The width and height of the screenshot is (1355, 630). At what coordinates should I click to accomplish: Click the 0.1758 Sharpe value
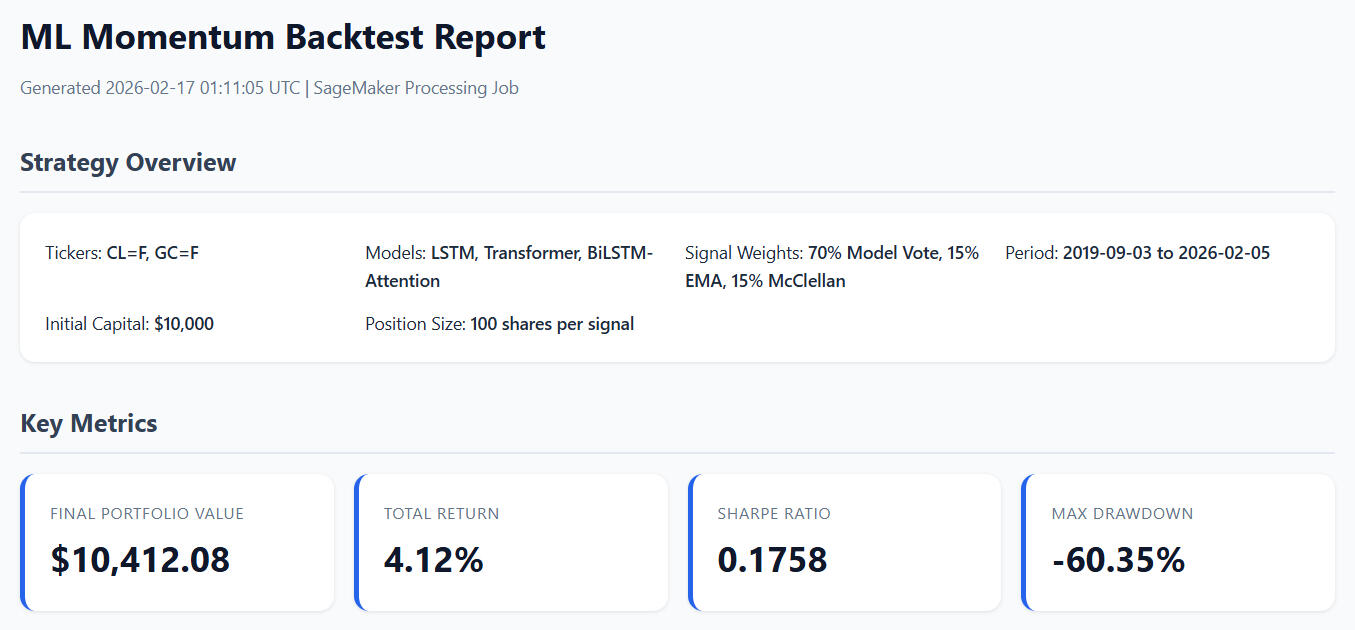(x=773, y=560)
